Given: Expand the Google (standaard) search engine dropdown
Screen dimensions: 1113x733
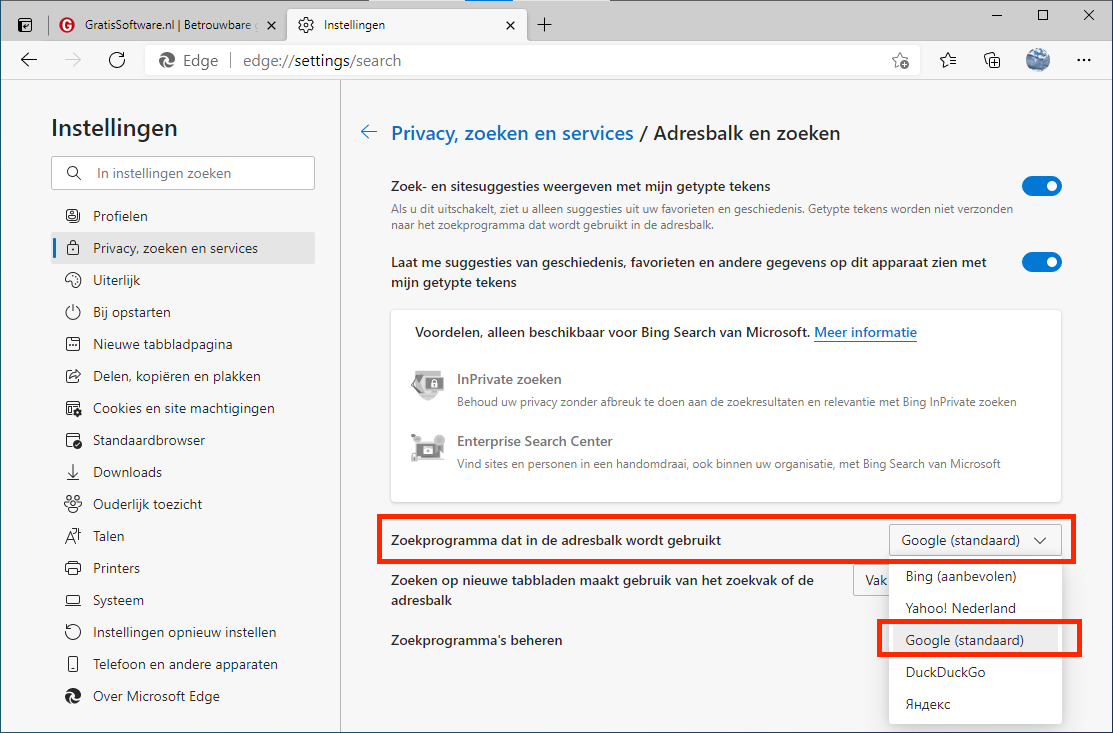Looking at the screenshot, I should click(x=974, y=540).
